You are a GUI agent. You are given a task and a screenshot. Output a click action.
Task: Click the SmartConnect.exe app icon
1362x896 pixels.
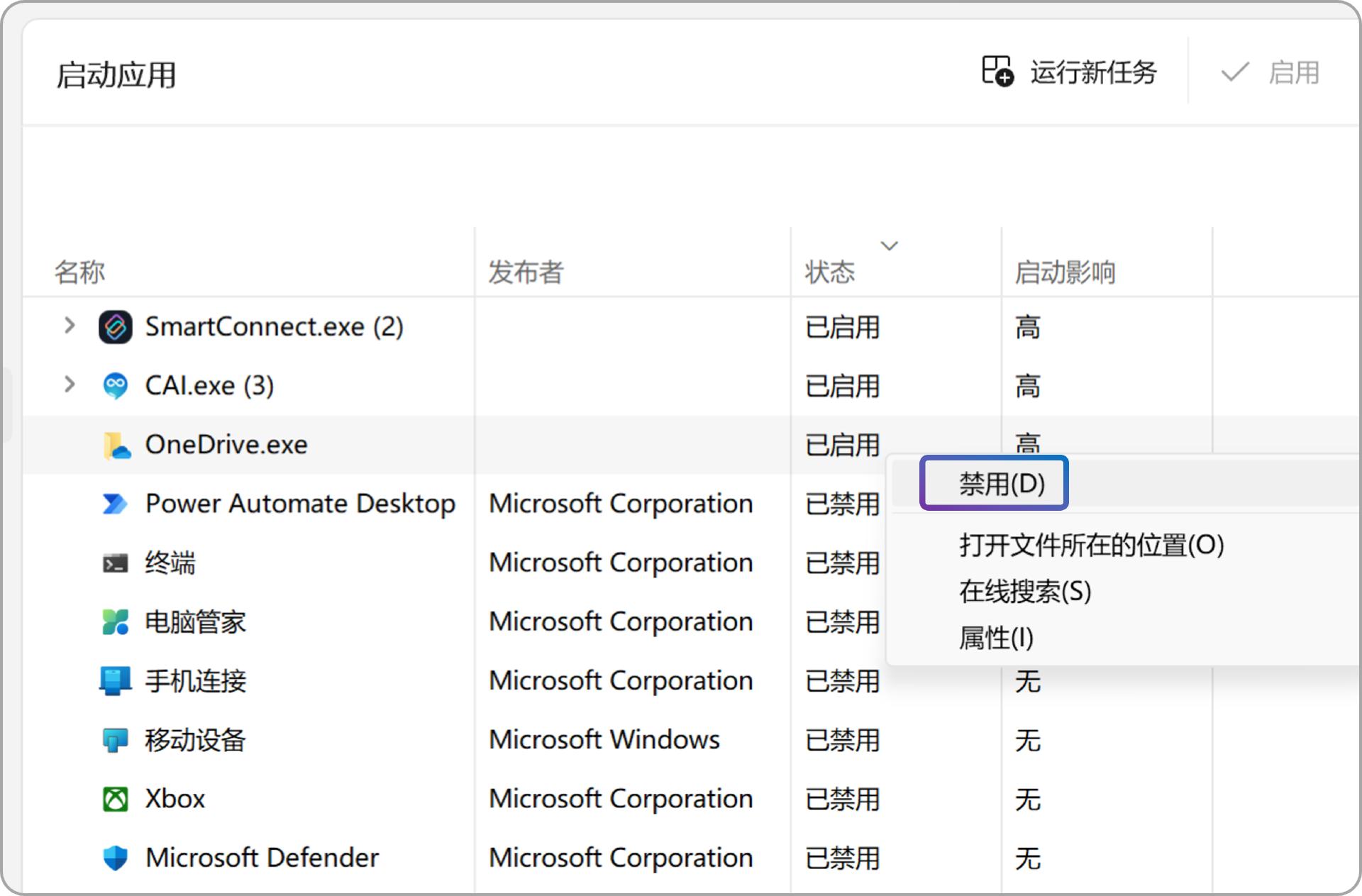(116, 327)
